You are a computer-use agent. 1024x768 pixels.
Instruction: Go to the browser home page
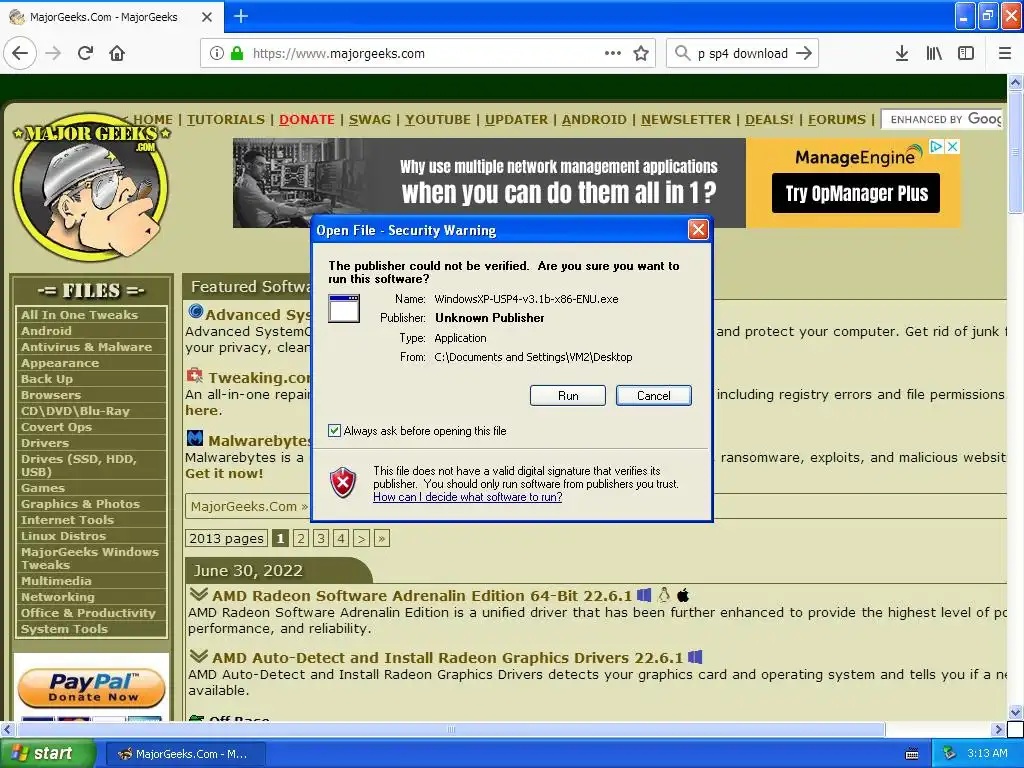point(117,54)
